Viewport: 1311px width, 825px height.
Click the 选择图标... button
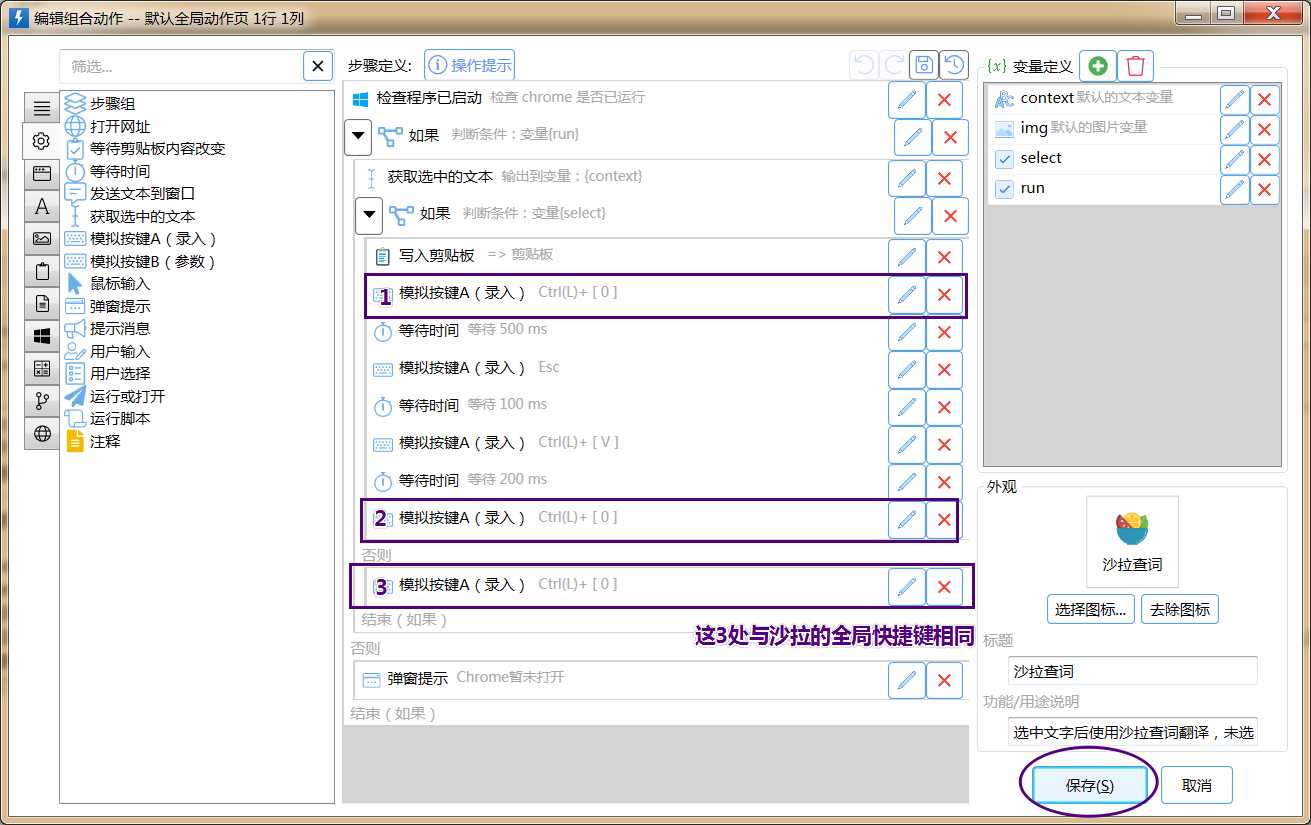pyautogui.click(x=1091, y=609)
